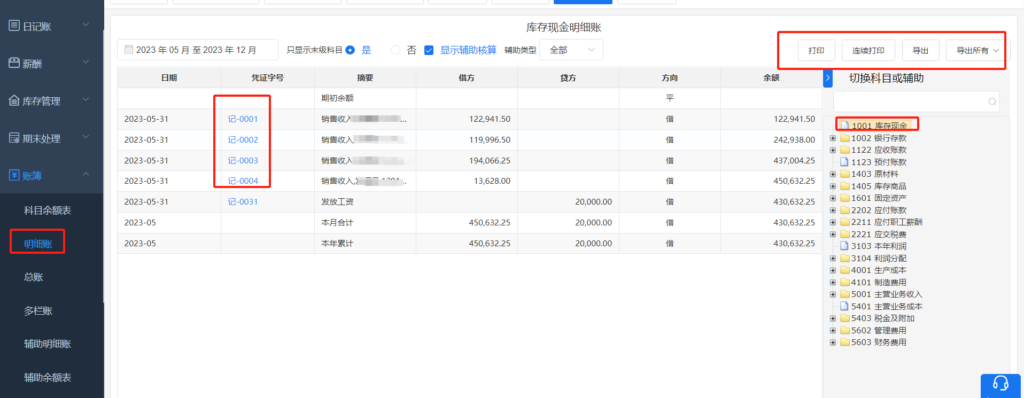Click 2211 应付职工薪酬 folder icon
Screen dimensions: 1024x398
coord(844,222)
